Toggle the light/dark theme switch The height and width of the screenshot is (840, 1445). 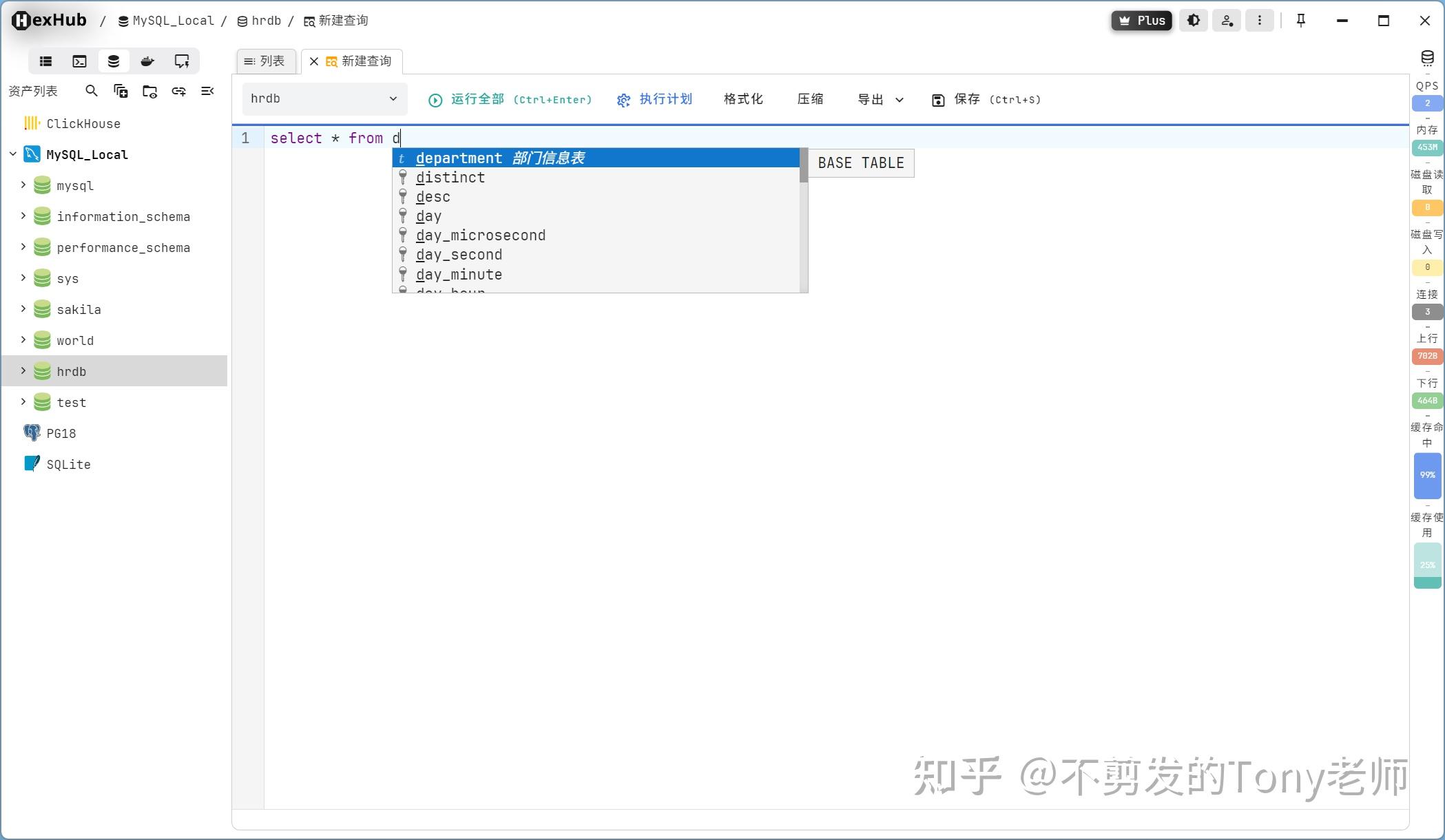1194,20
